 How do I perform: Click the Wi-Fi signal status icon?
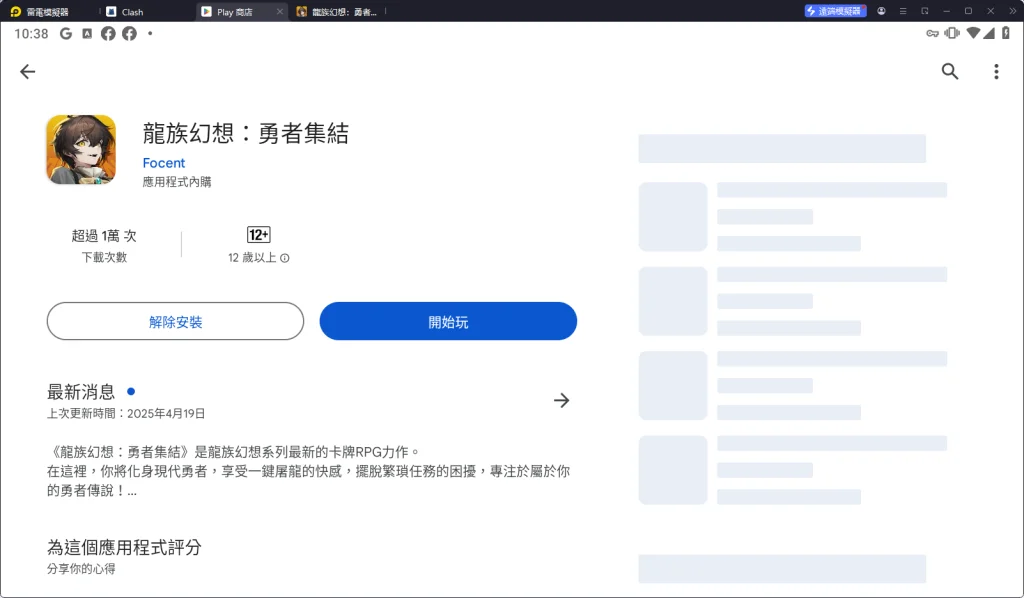point(973,33)
